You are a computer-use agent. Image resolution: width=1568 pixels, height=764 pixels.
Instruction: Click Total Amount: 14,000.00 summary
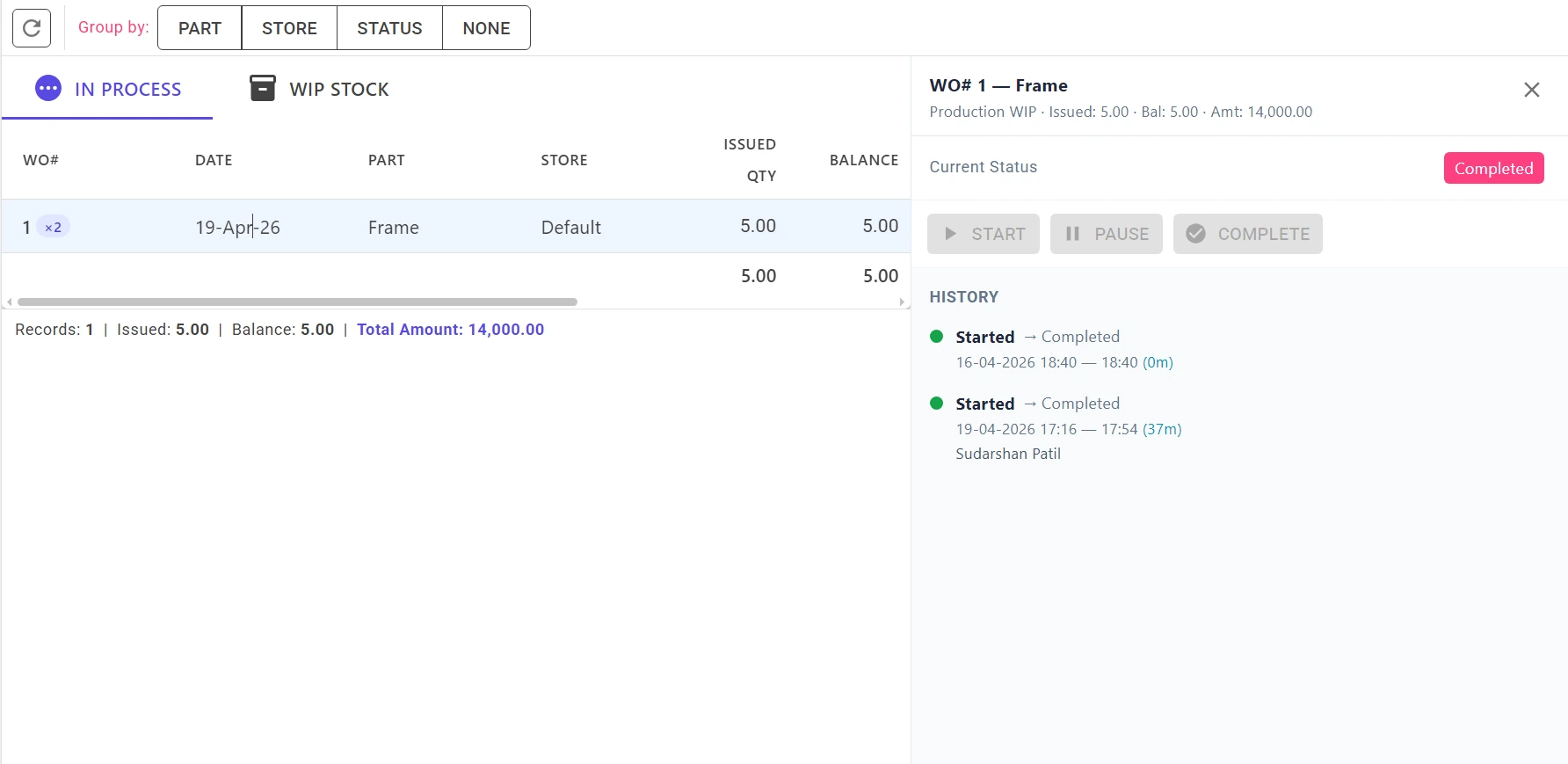coord(451,330)
